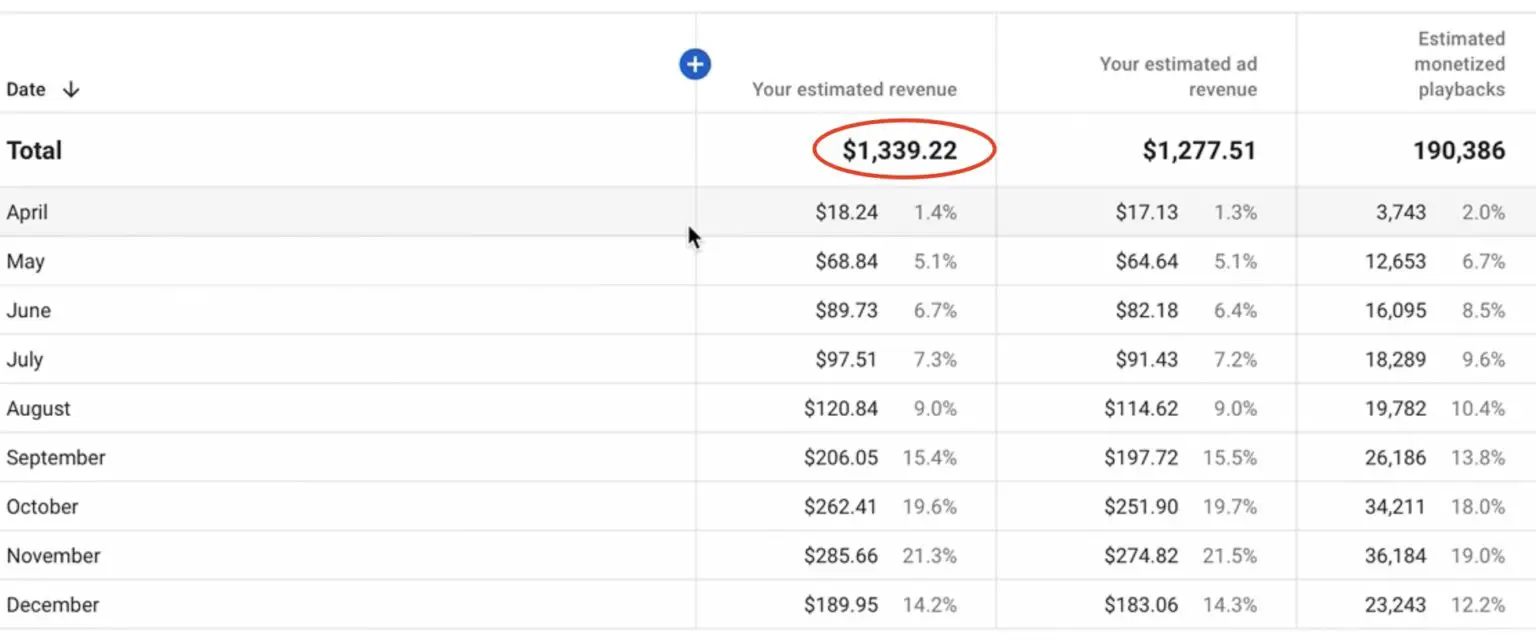
Task: Sort by the Your estimated revenue column header
Action: coord(855,89)
